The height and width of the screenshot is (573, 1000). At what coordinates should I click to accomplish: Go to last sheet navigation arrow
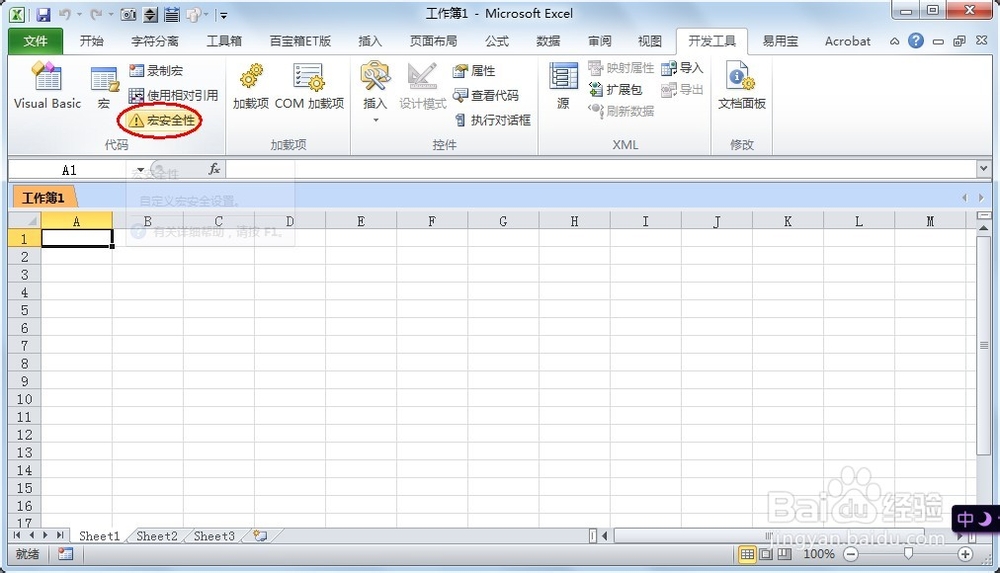click(60, 535)
